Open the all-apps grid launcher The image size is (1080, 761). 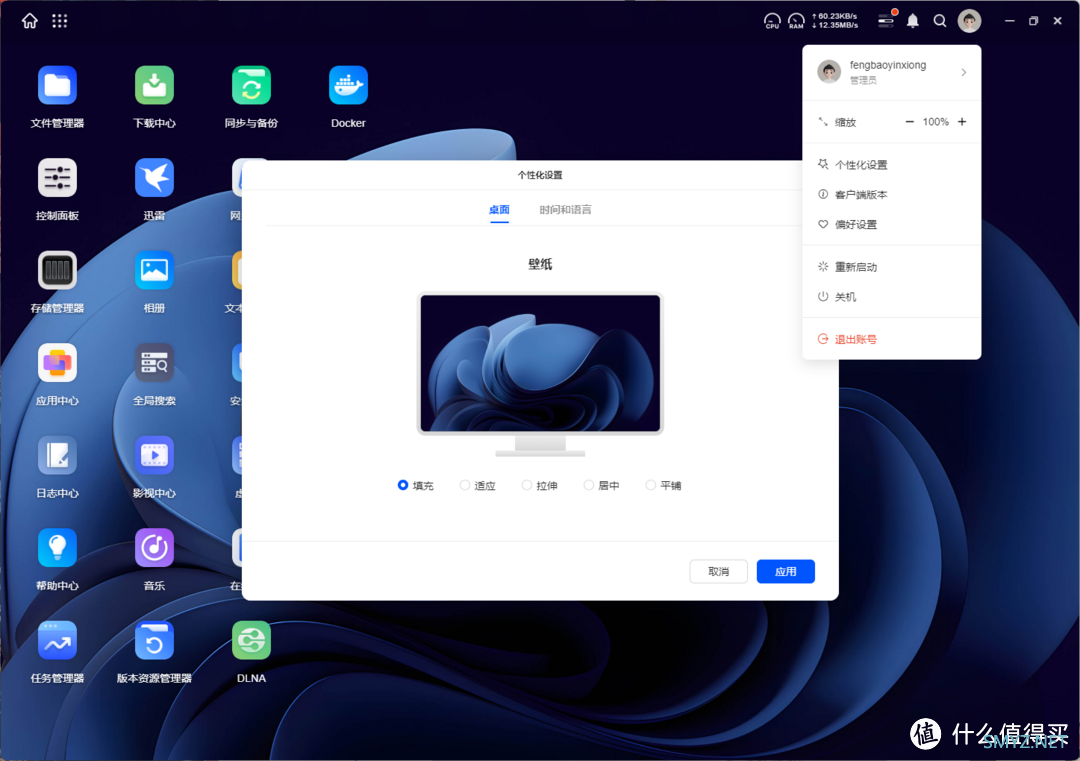click(x=60, y=21)
